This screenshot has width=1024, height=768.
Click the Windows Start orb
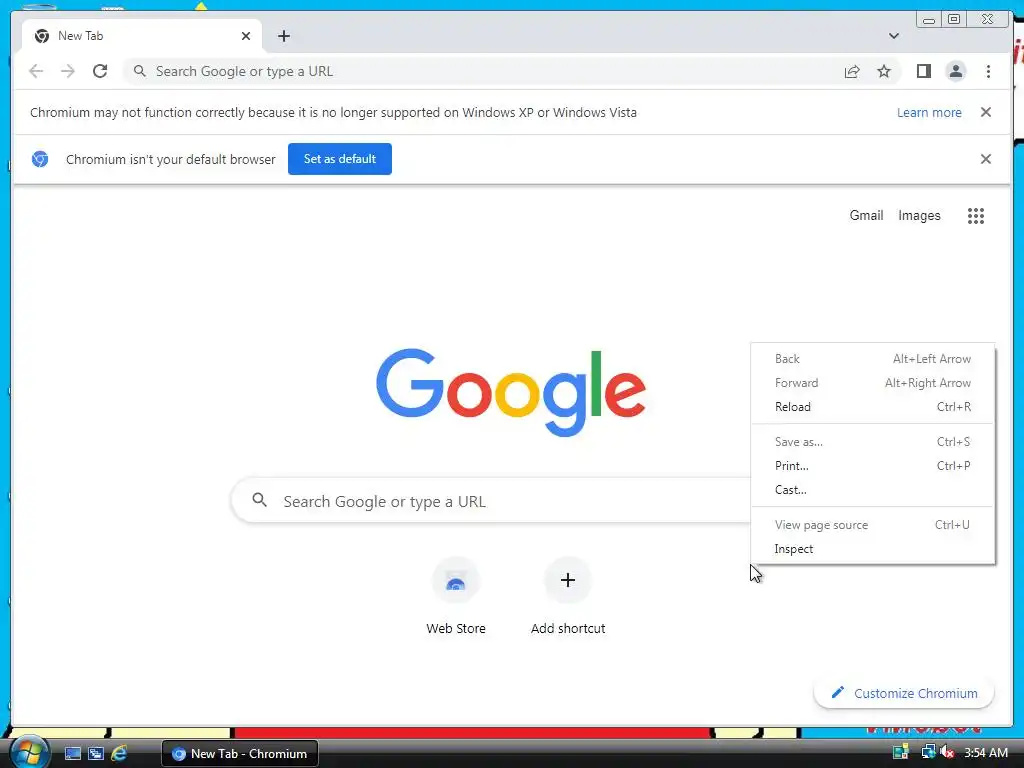click(29, 752)
